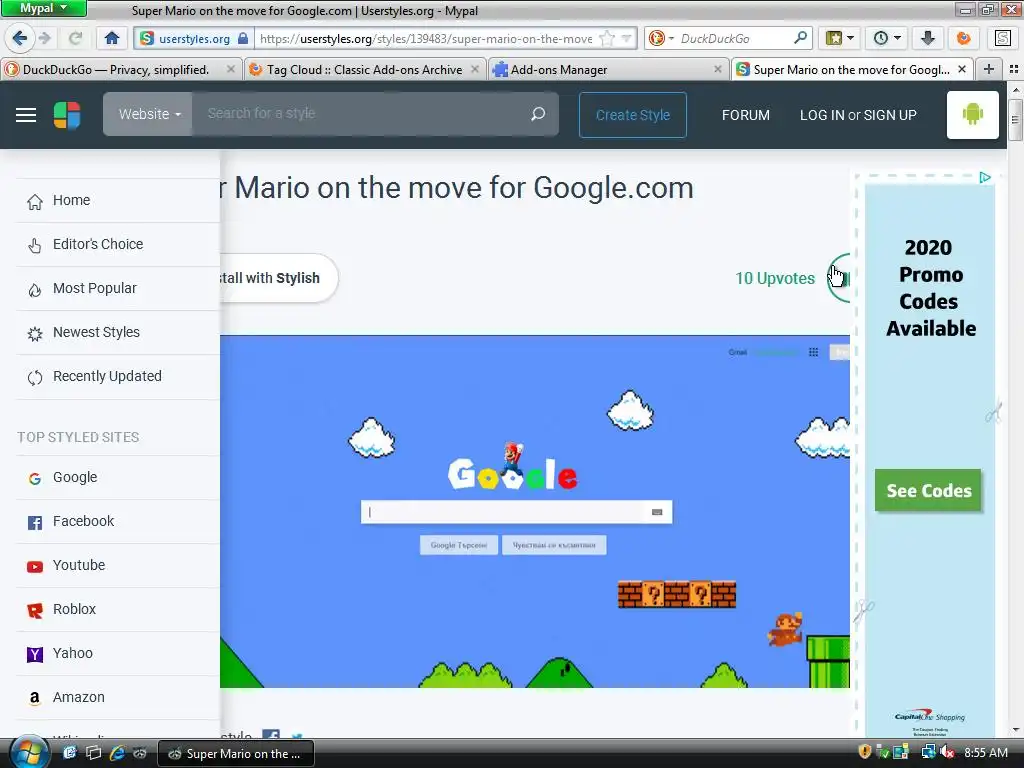Open the URL history dropdown arrow
Image resolution: width=1024 pixels, height=768 pixels.
coord(626,39)
